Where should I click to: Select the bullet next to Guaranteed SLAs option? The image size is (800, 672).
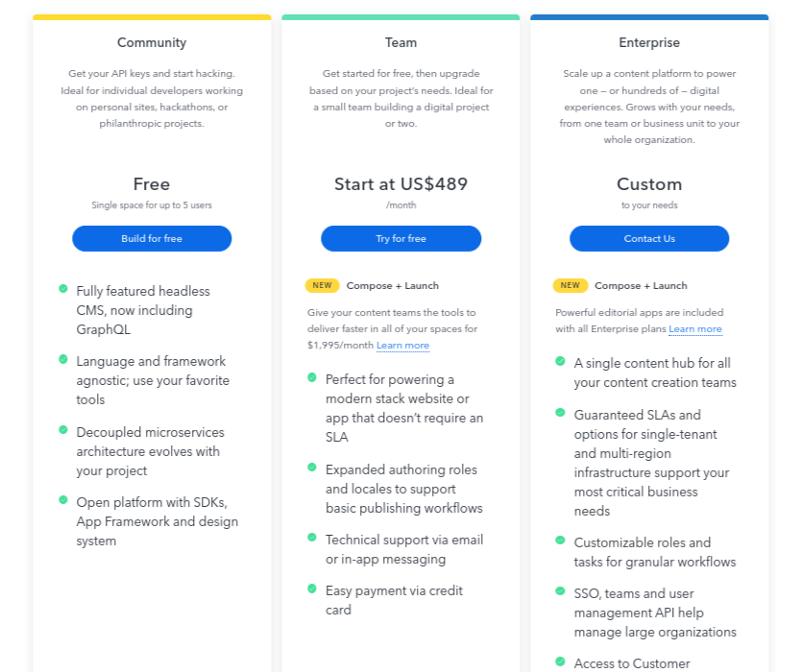click(560, 411)
